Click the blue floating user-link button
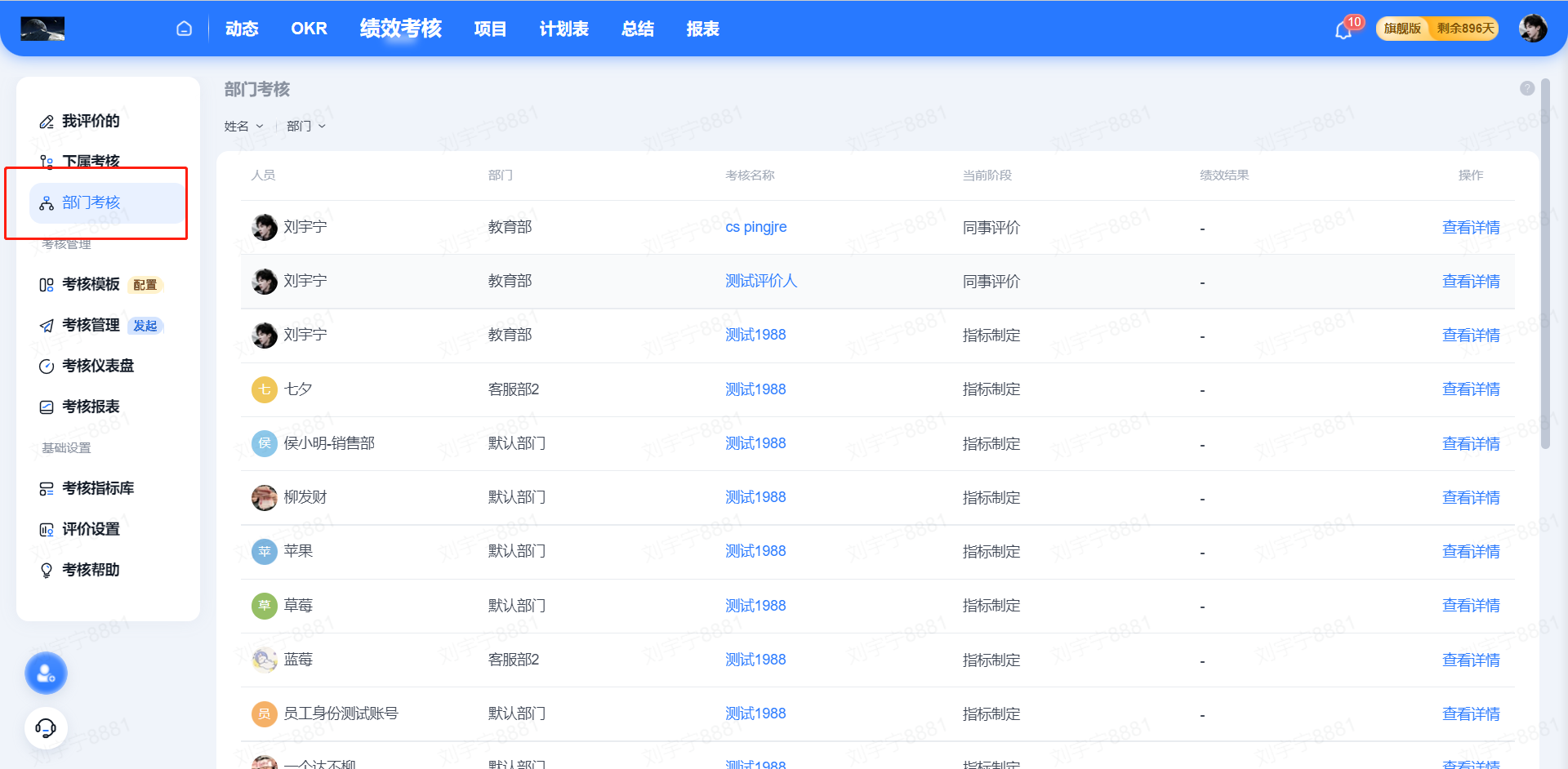The height and width of the screenshot is (769, 1568). point(46,673)
